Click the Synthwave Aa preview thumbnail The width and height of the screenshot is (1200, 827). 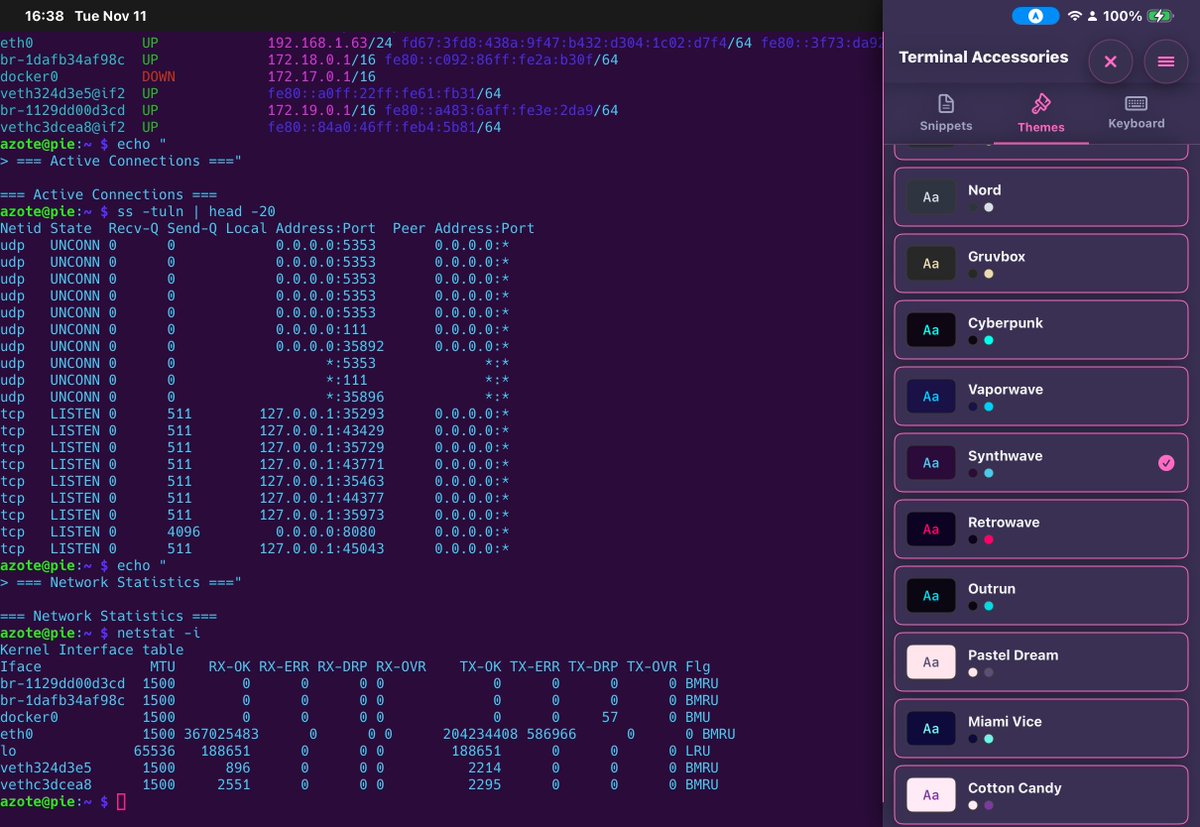(x=931, y=463)
